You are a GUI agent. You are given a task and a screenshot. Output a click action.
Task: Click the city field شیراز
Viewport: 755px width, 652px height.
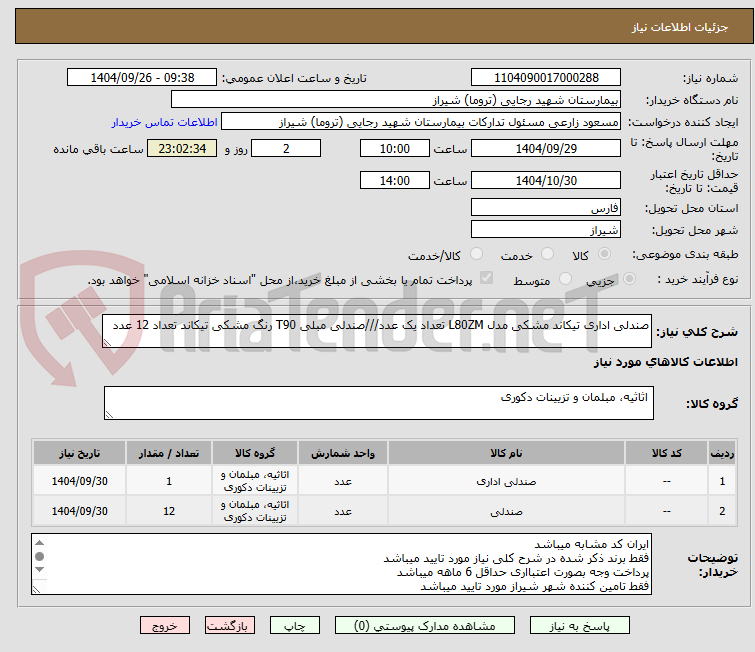point(546,230)
